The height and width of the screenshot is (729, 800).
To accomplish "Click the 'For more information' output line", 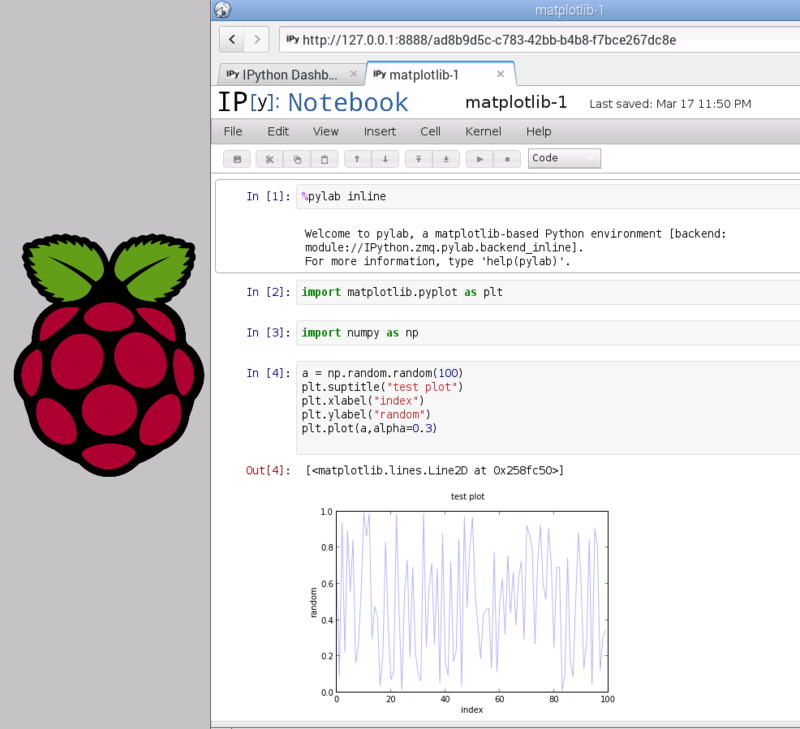I will (437, 261).
